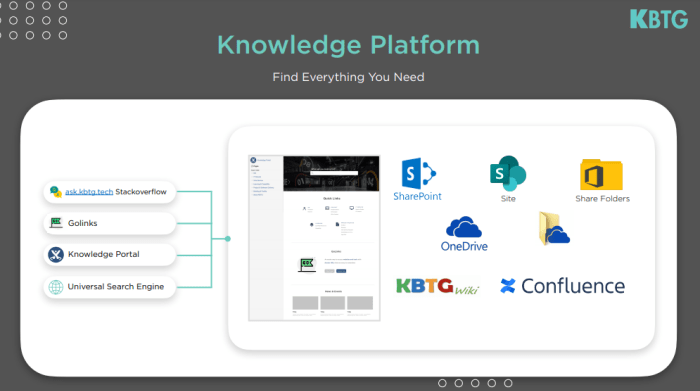Select the Universal Search Engine pill

point(109,287)
